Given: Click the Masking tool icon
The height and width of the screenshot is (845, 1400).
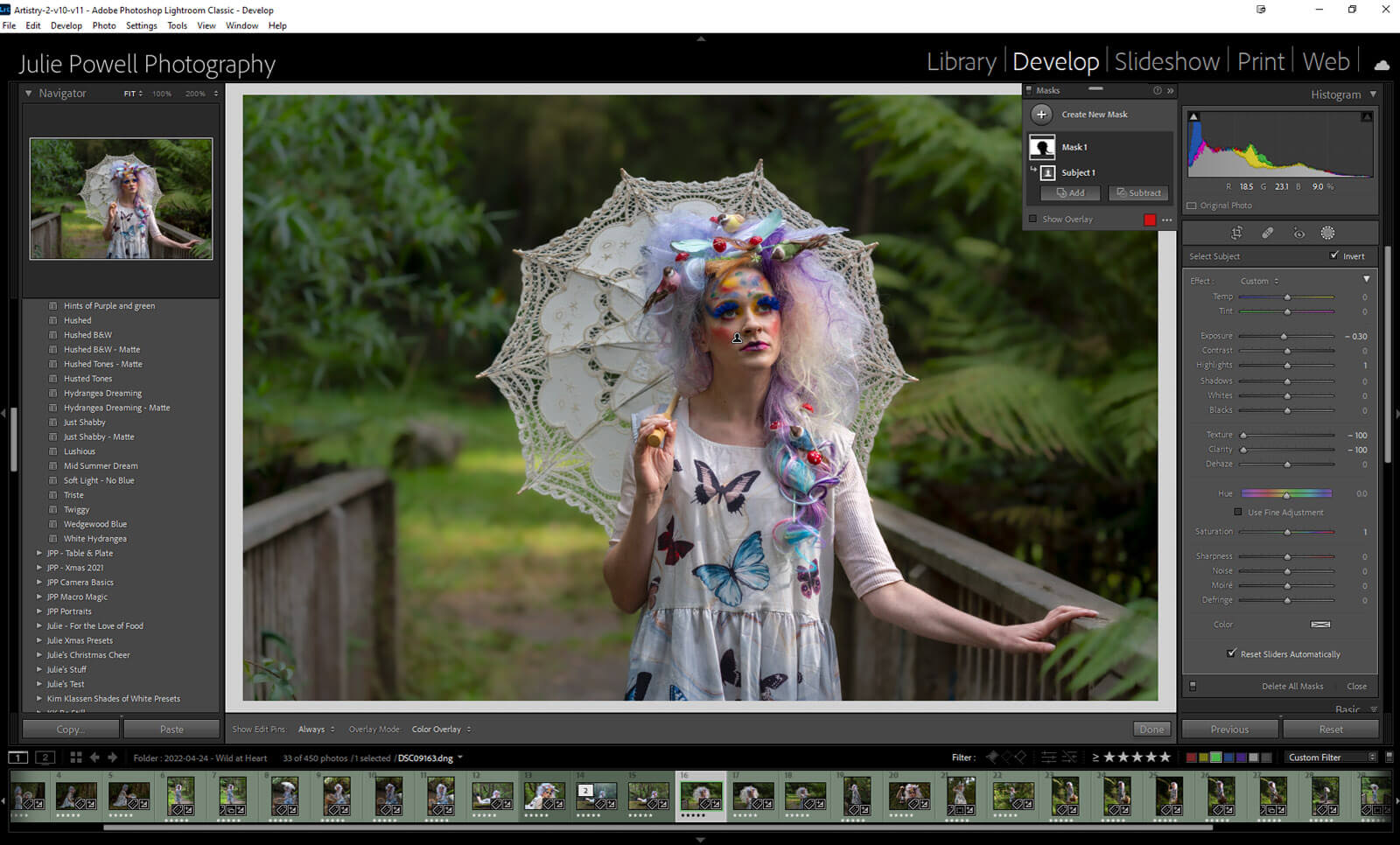Looking at the screenshot, I should 1327,233.
